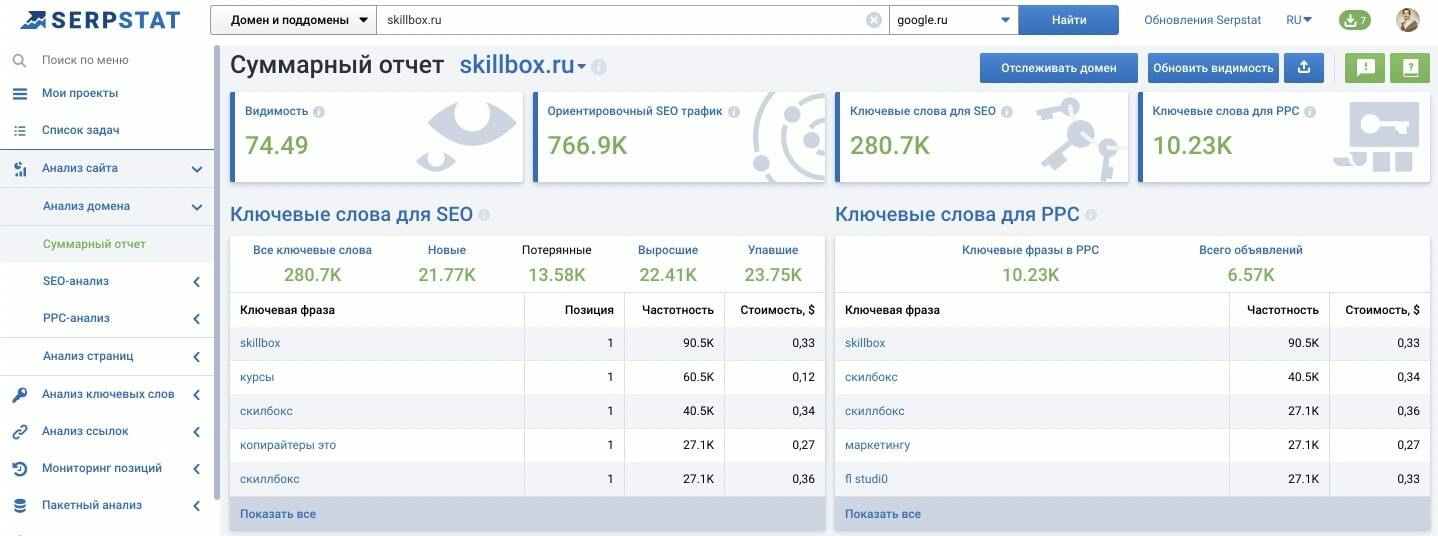Sort SEO table by Позиция column
The image size is (1438, 536).
[589, 310]
